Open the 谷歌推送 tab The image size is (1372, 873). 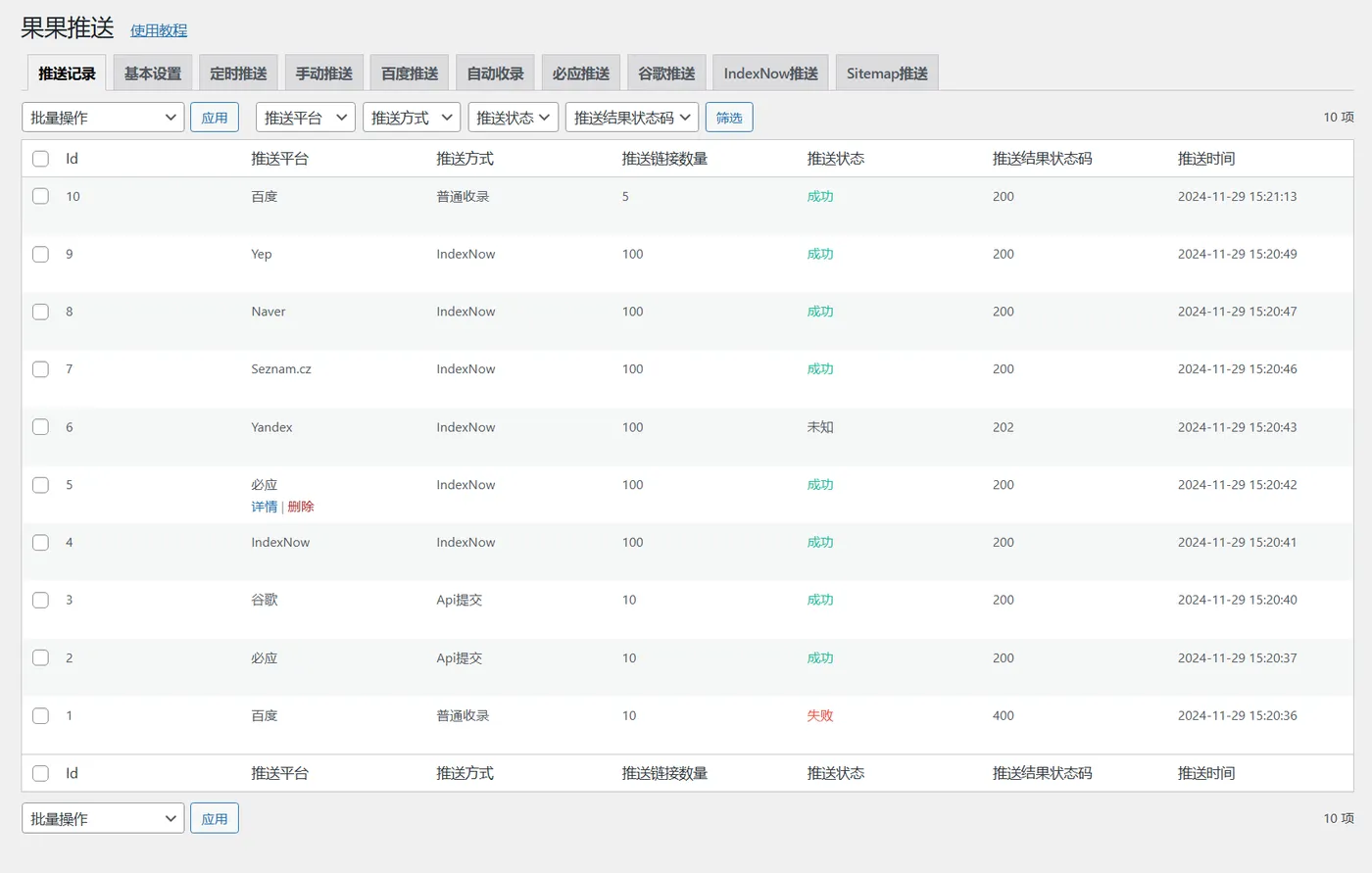666,73
